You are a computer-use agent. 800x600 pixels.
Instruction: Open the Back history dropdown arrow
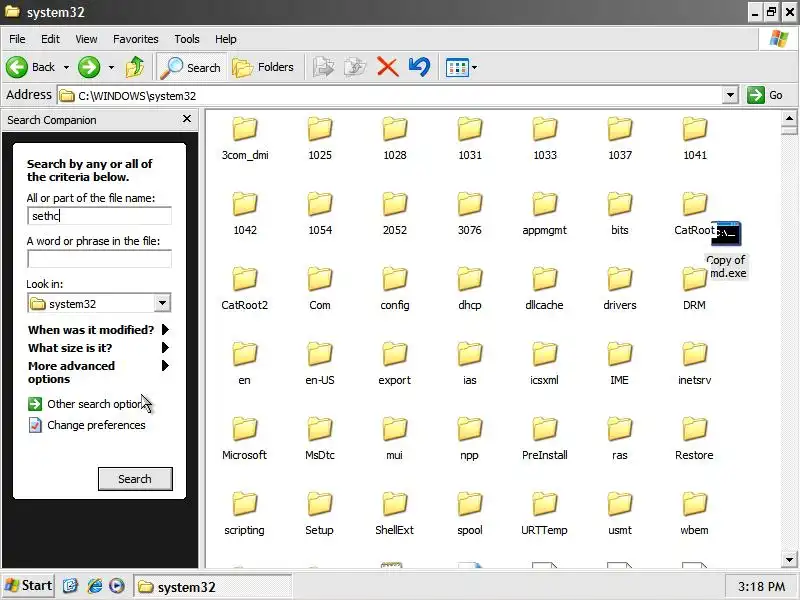[x=66, y=67]
